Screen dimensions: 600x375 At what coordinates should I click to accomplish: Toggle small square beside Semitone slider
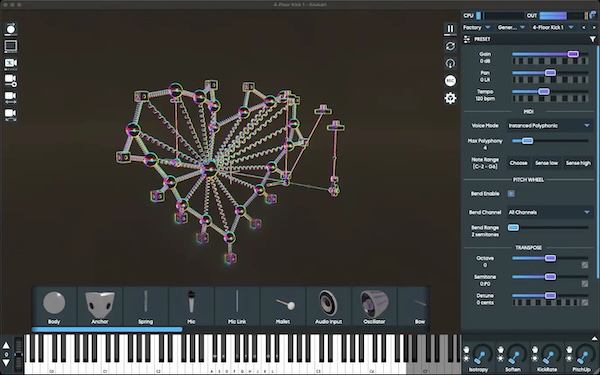[585, 284]
